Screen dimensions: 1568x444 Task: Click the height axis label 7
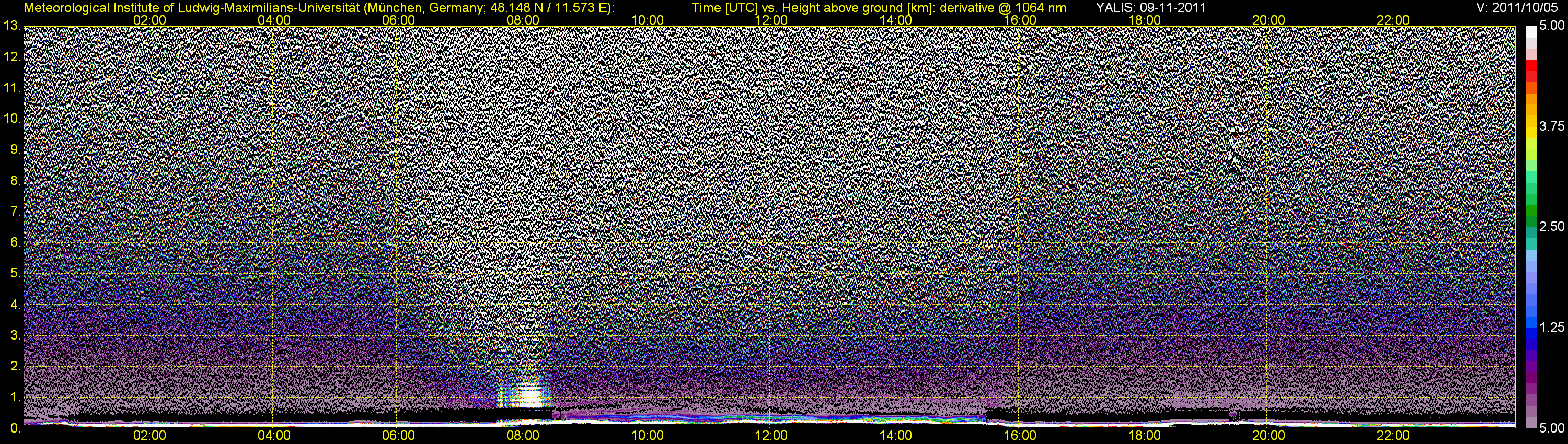tap(15, 212)
